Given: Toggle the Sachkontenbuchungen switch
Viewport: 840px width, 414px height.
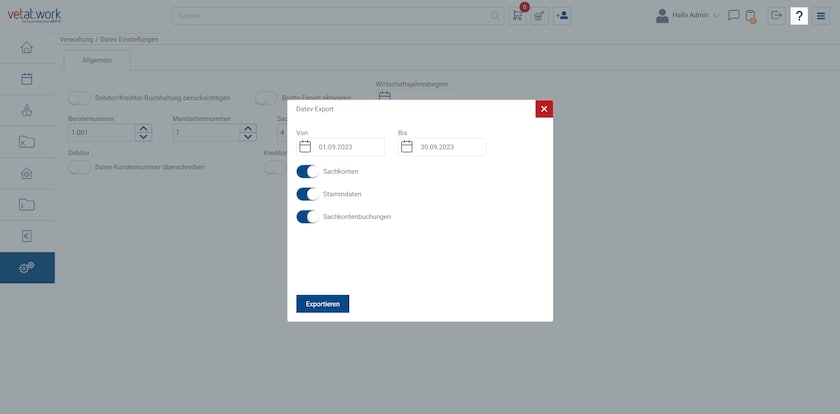Looking at the screenshot, I should pyautogui.click(x=308, y=217).
